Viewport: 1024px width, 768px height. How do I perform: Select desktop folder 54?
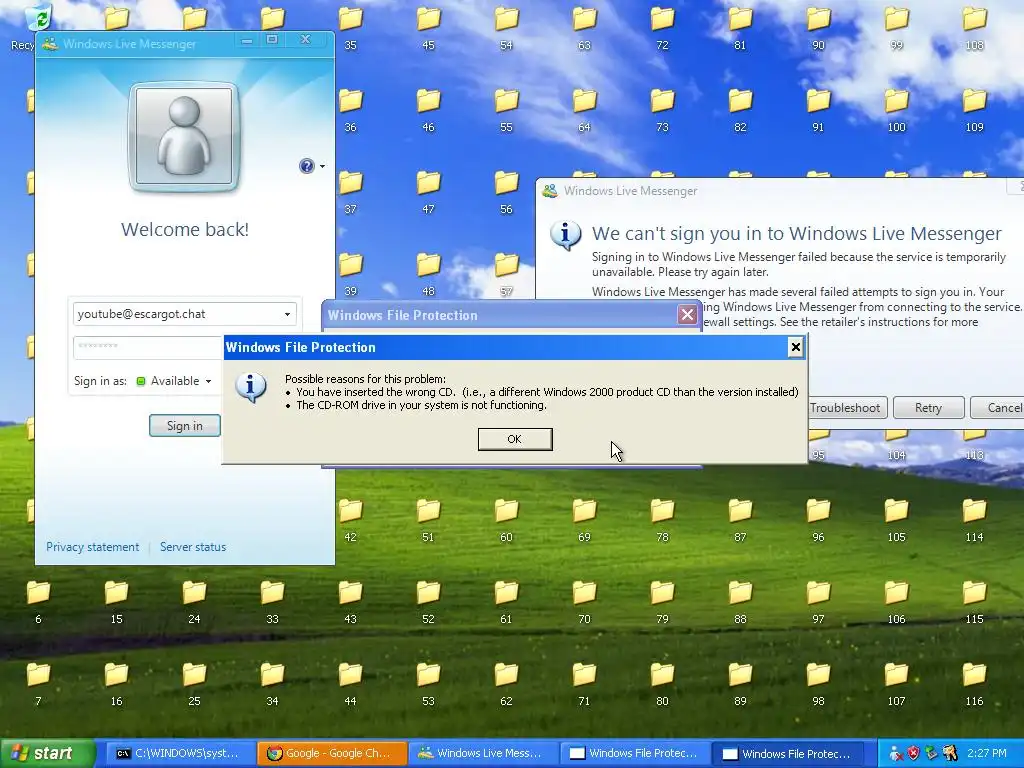pos(506,26)
